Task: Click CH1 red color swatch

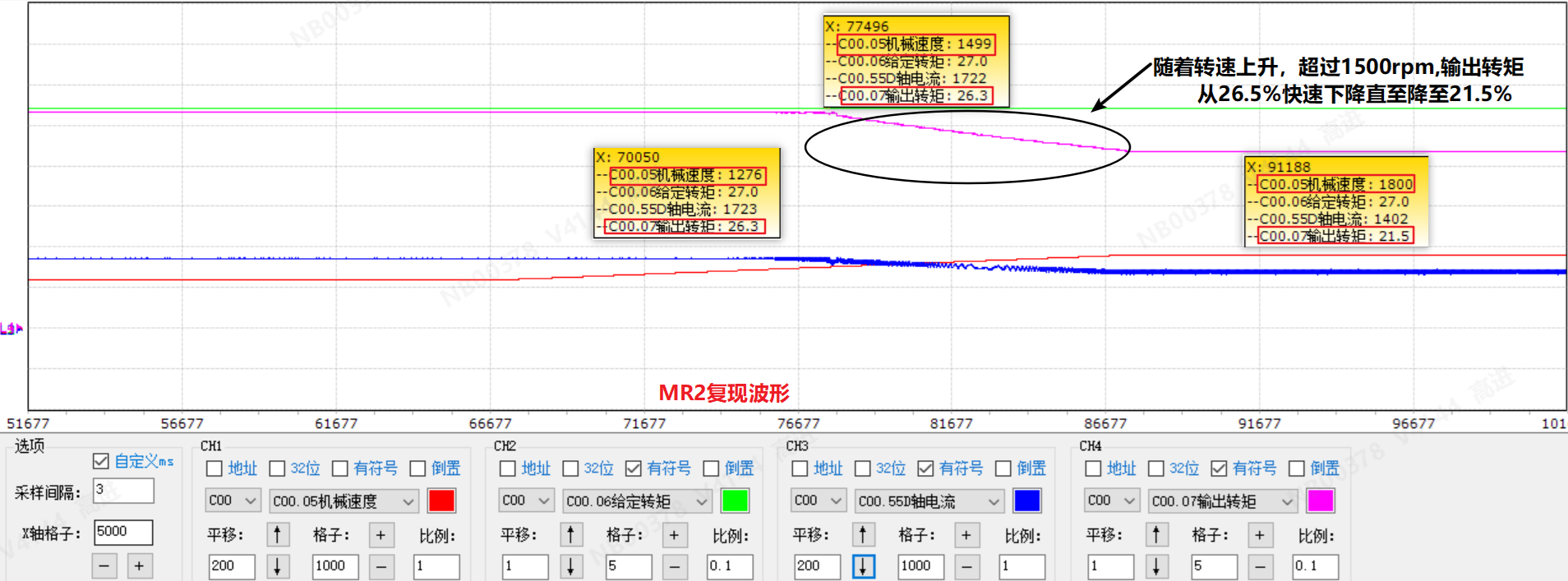Action: click(x=441, y=500)
